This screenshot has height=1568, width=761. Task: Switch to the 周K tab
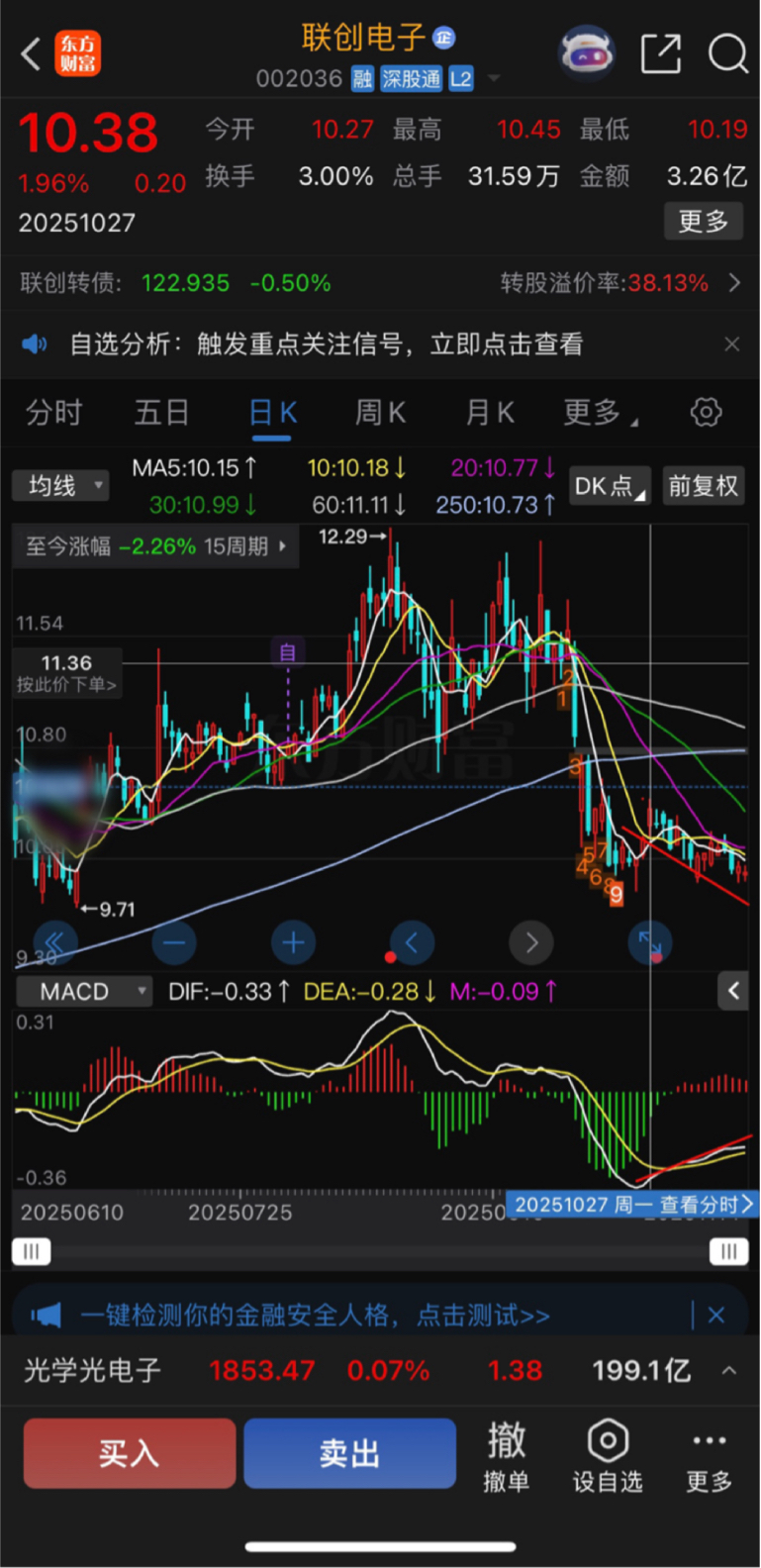point(381,412)
